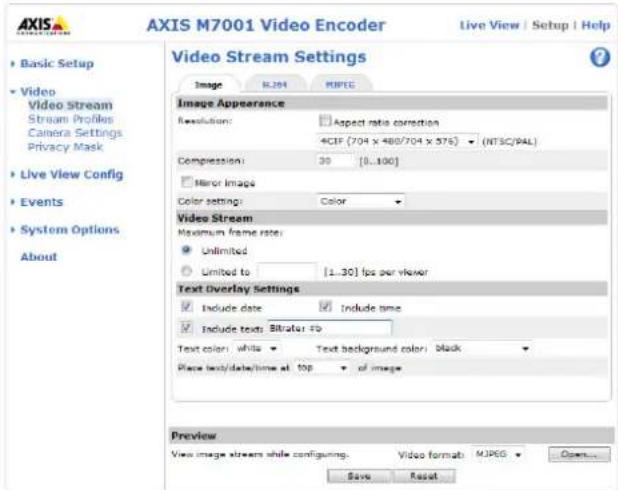Screen dimensions: 618x490
Task: Open Camera Settings in sidebar
Action: coord(75,133)
